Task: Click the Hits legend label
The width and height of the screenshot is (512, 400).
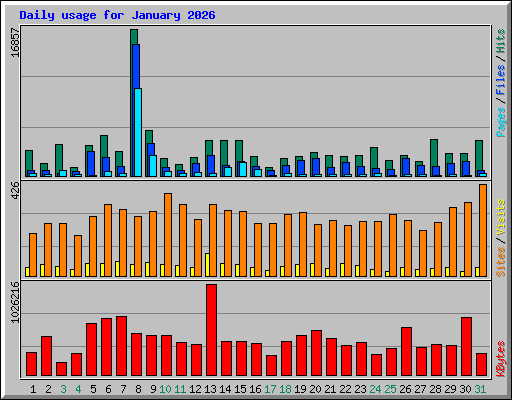Action: tap(500, 41)
